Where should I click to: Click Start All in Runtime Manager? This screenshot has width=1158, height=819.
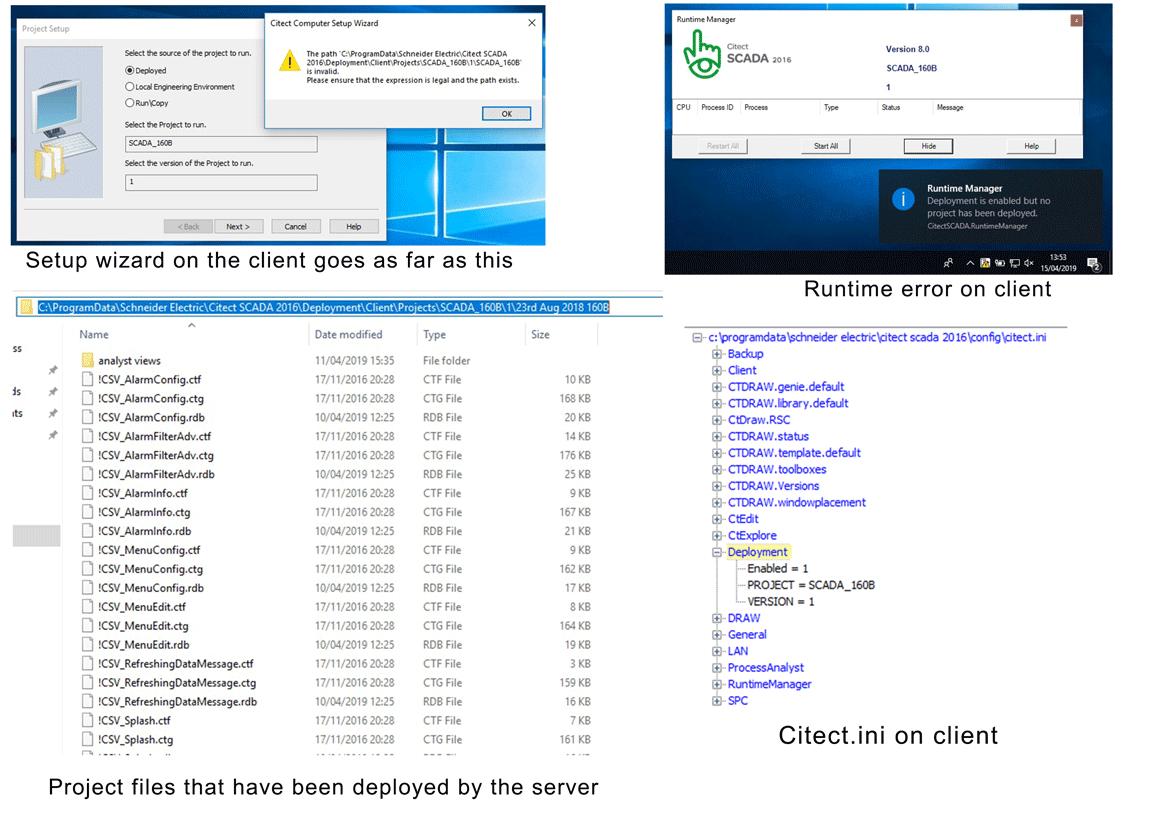(826, 146)
